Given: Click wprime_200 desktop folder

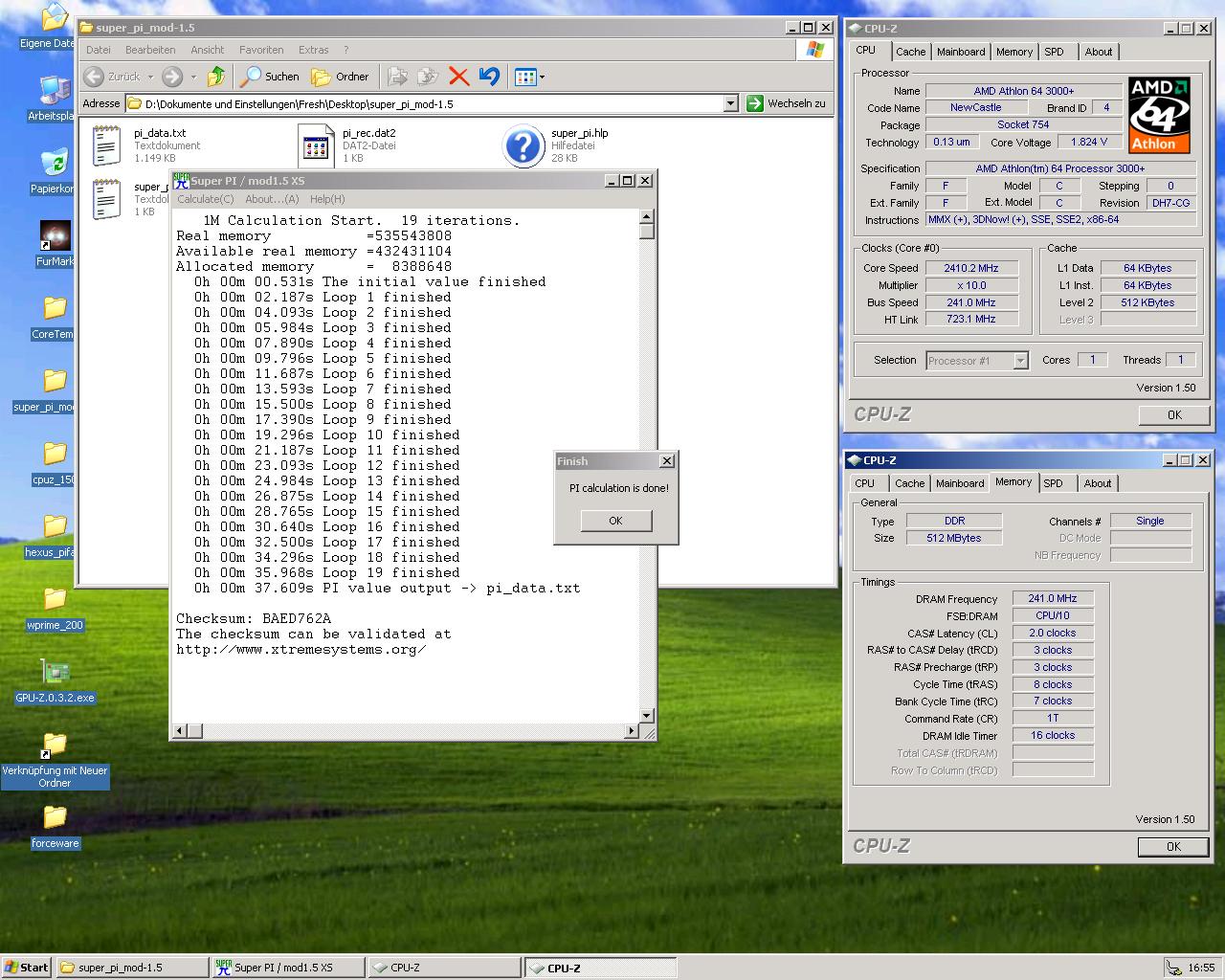Looking at the screenshot, I should [x=55, y=599].
